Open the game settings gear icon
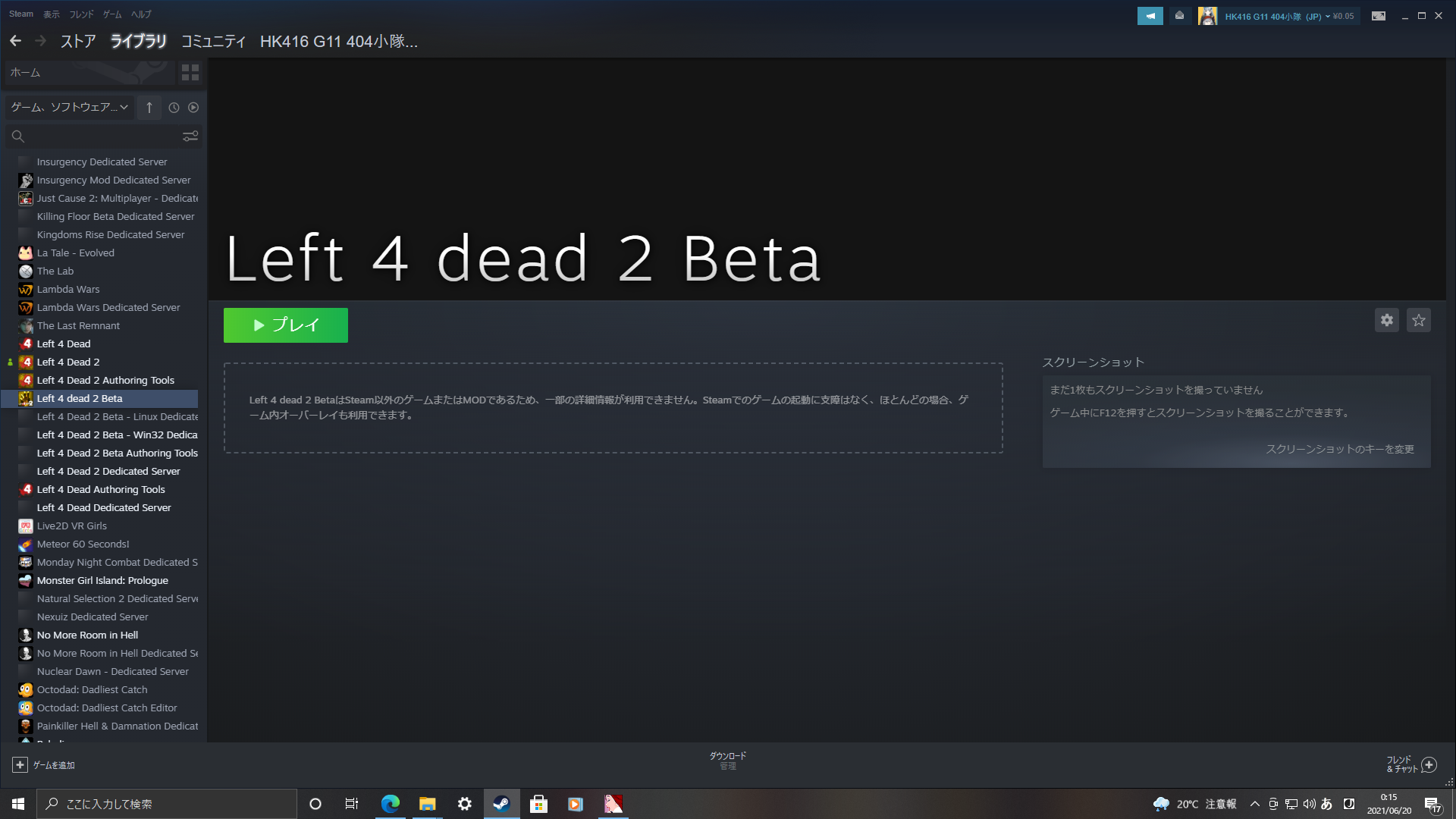Image resolution: width=1456 pixels, height=819 pixels. click(x=1386, y=320)
